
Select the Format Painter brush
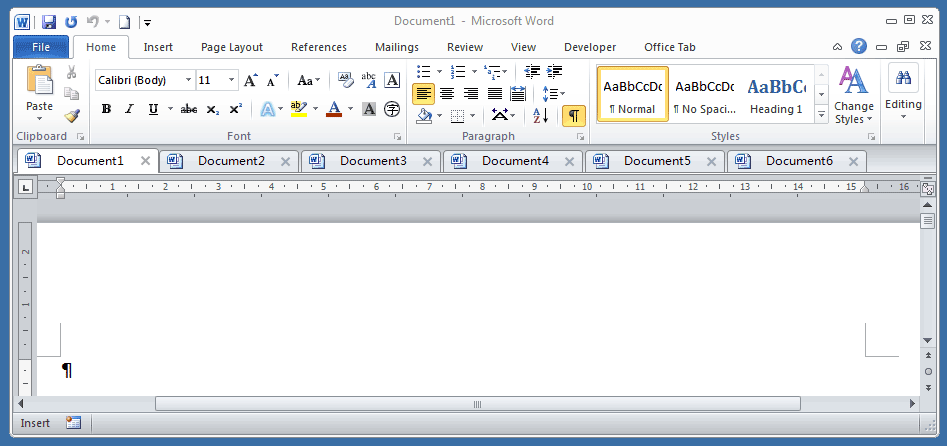72,115
